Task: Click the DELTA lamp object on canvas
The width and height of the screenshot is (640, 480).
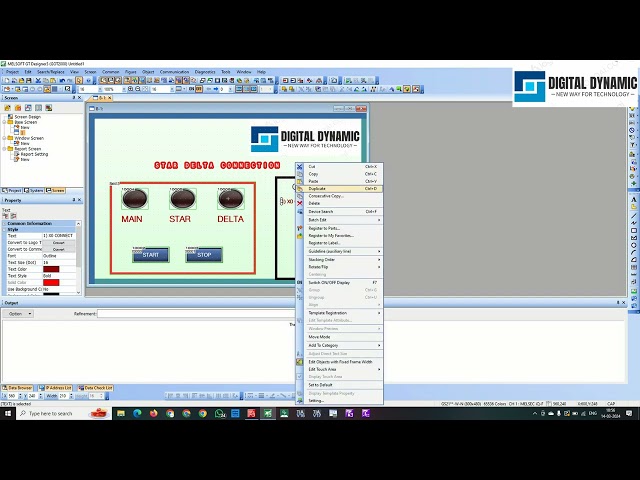Action: point(231,199)
